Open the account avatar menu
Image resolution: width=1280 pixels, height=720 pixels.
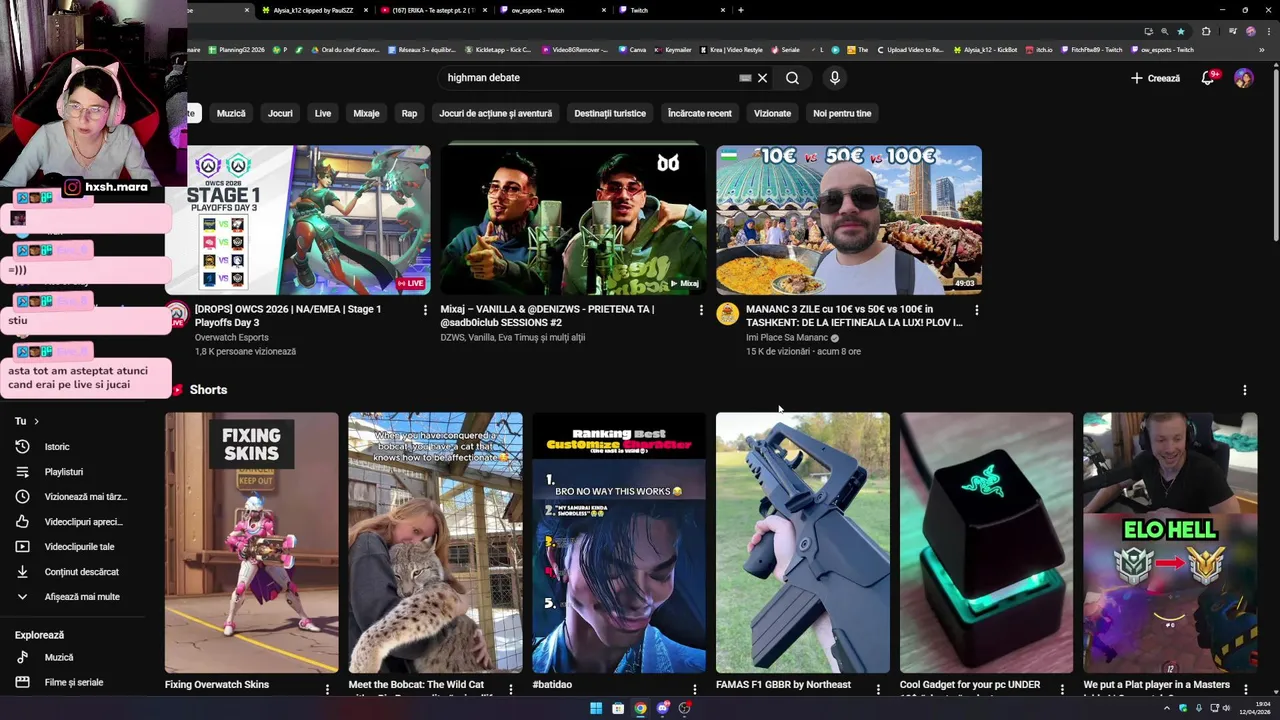[x=1243, y=78]
